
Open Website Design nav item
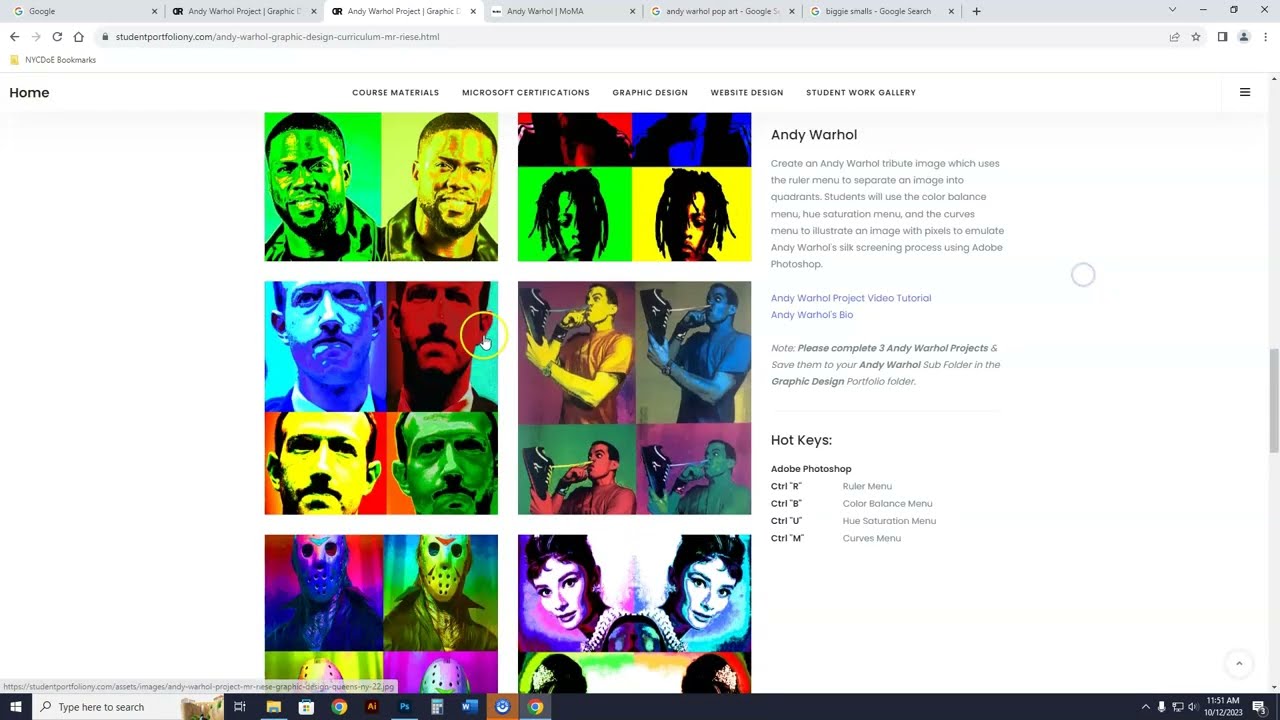pos(747,93)
